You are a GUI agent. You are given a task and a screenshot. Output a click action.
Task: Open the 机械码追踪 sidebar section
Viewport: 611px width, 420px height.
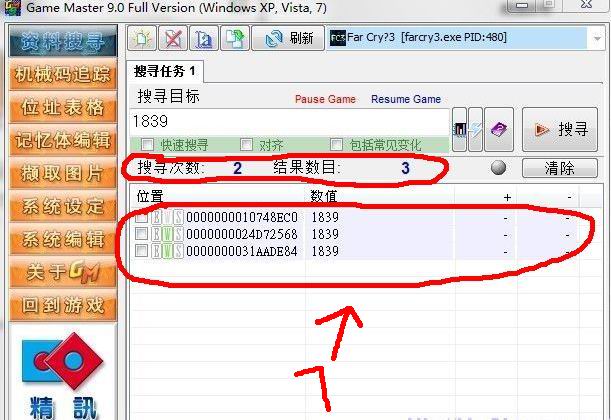(63, 74)
